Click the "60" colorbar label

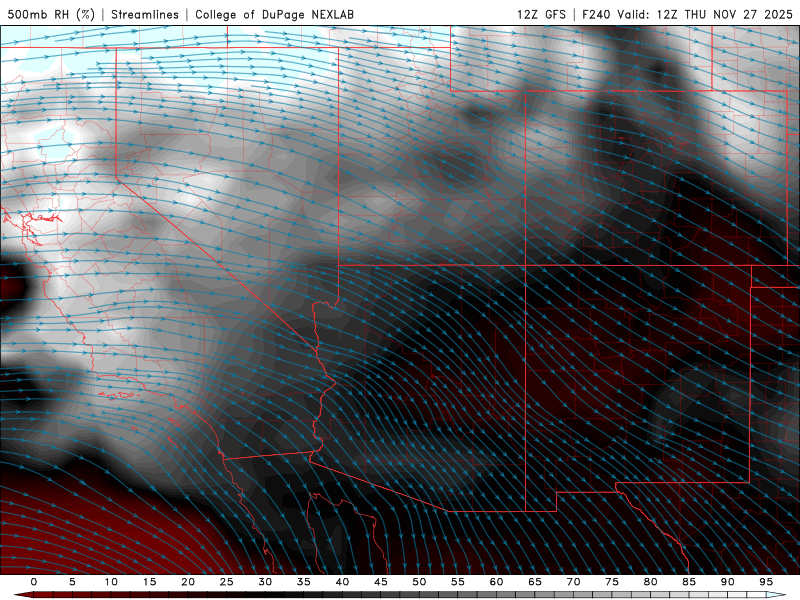tap(496, 582)
